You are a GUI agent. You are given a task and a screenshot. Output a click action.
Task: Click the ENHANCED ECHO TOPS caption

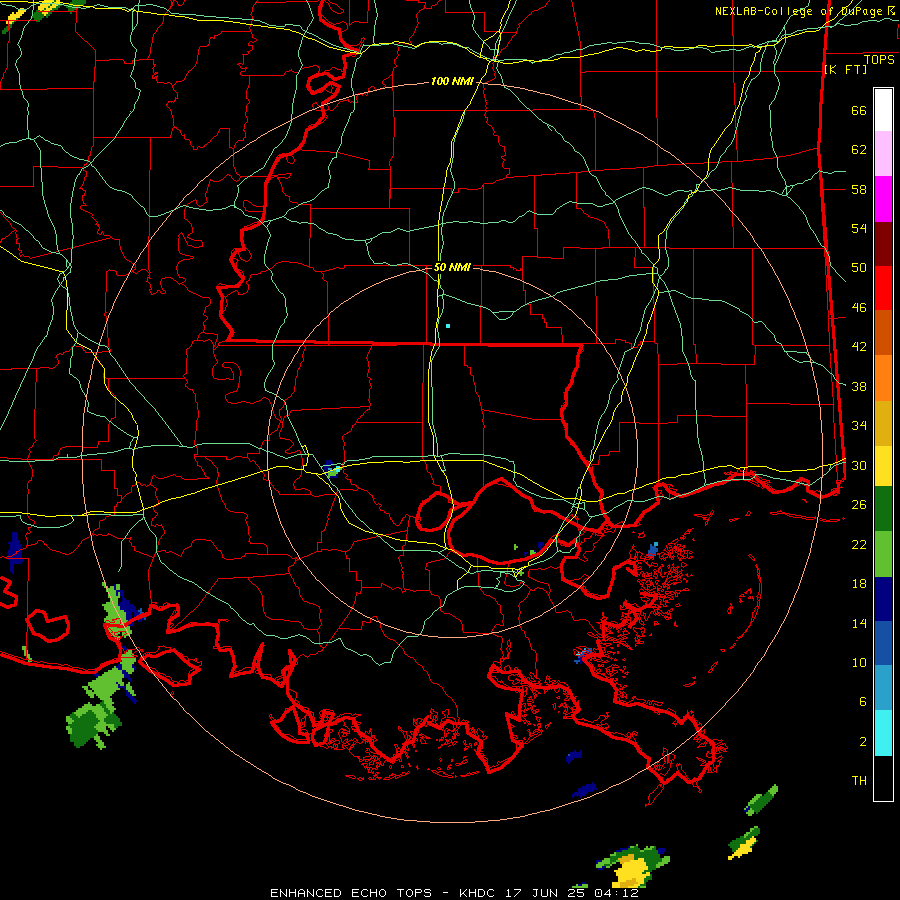coord(350,893)
